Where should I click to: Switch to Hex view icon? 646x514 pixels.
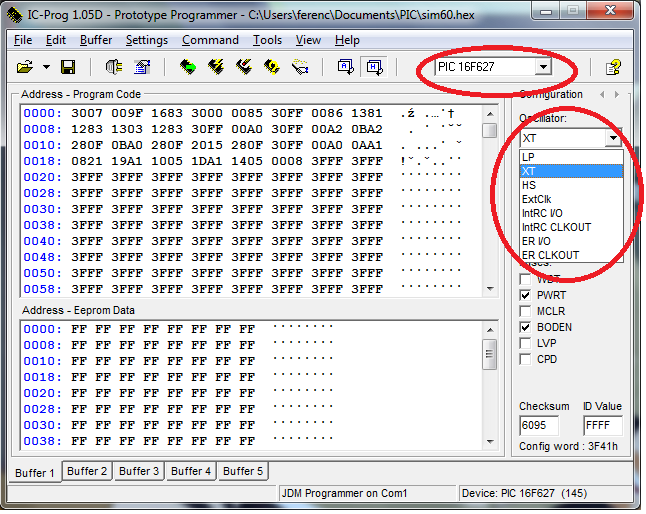(374, 67)
